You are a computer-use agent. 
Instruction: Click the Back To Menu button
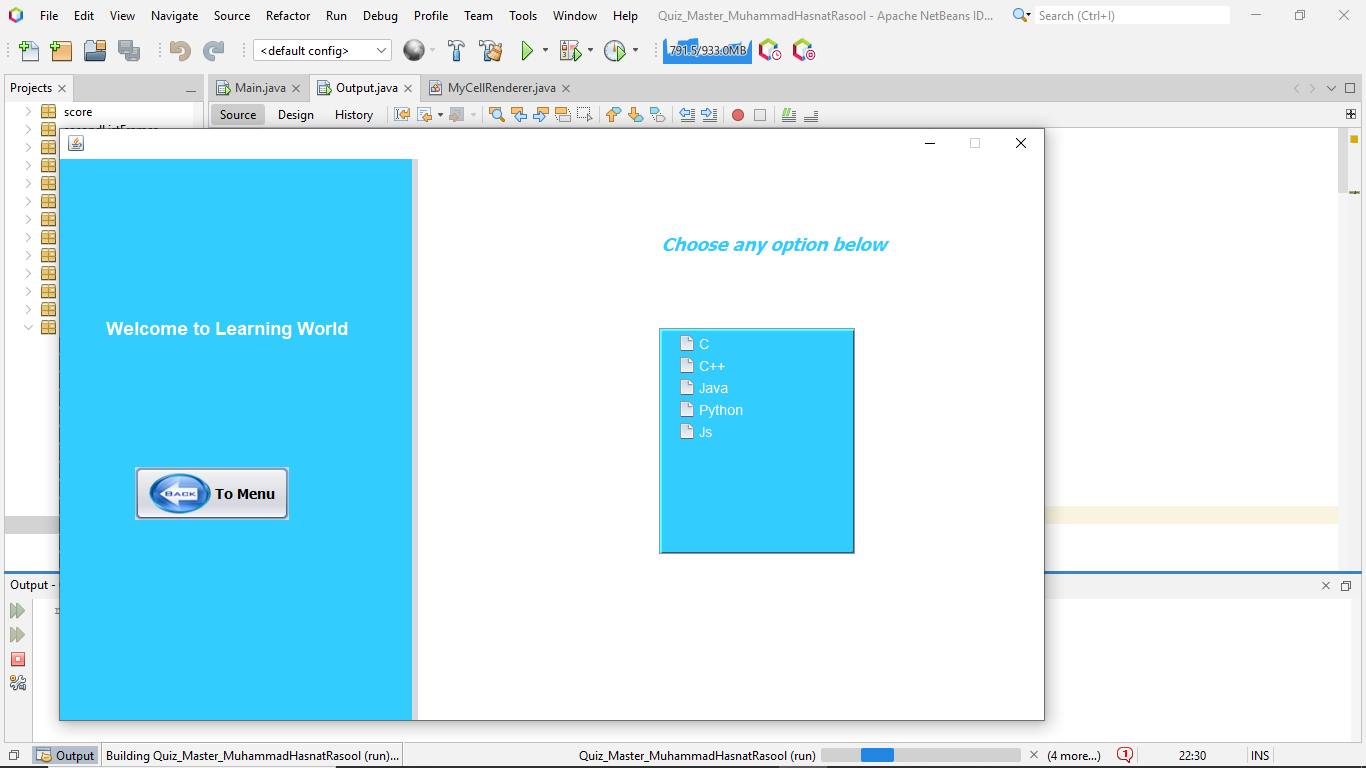pos(212,493)
